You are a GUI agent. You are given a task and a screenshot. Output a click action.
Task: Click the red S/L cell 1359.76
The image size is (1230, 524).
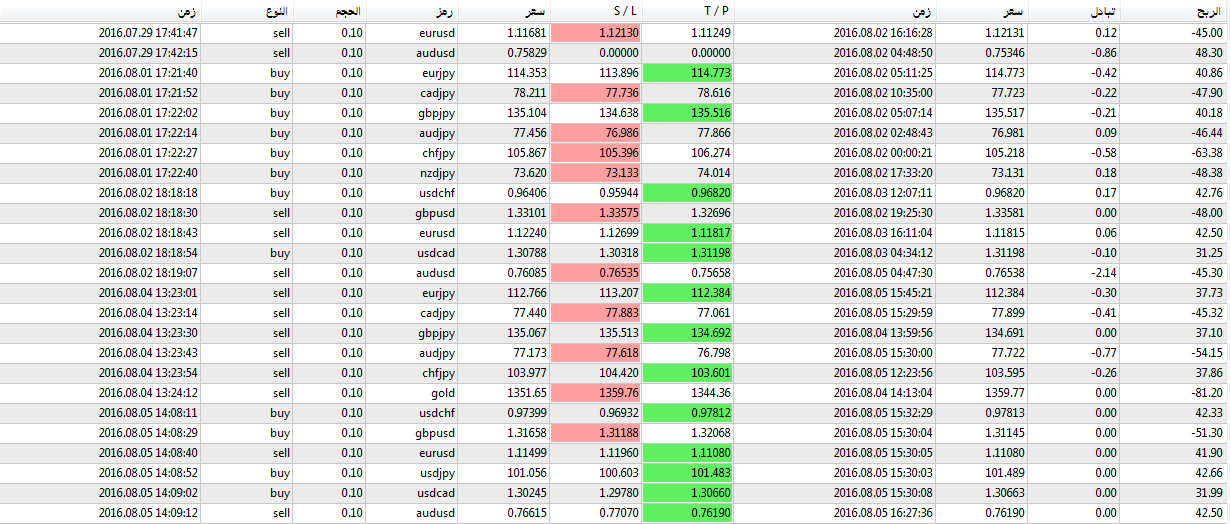click(598, 392)
